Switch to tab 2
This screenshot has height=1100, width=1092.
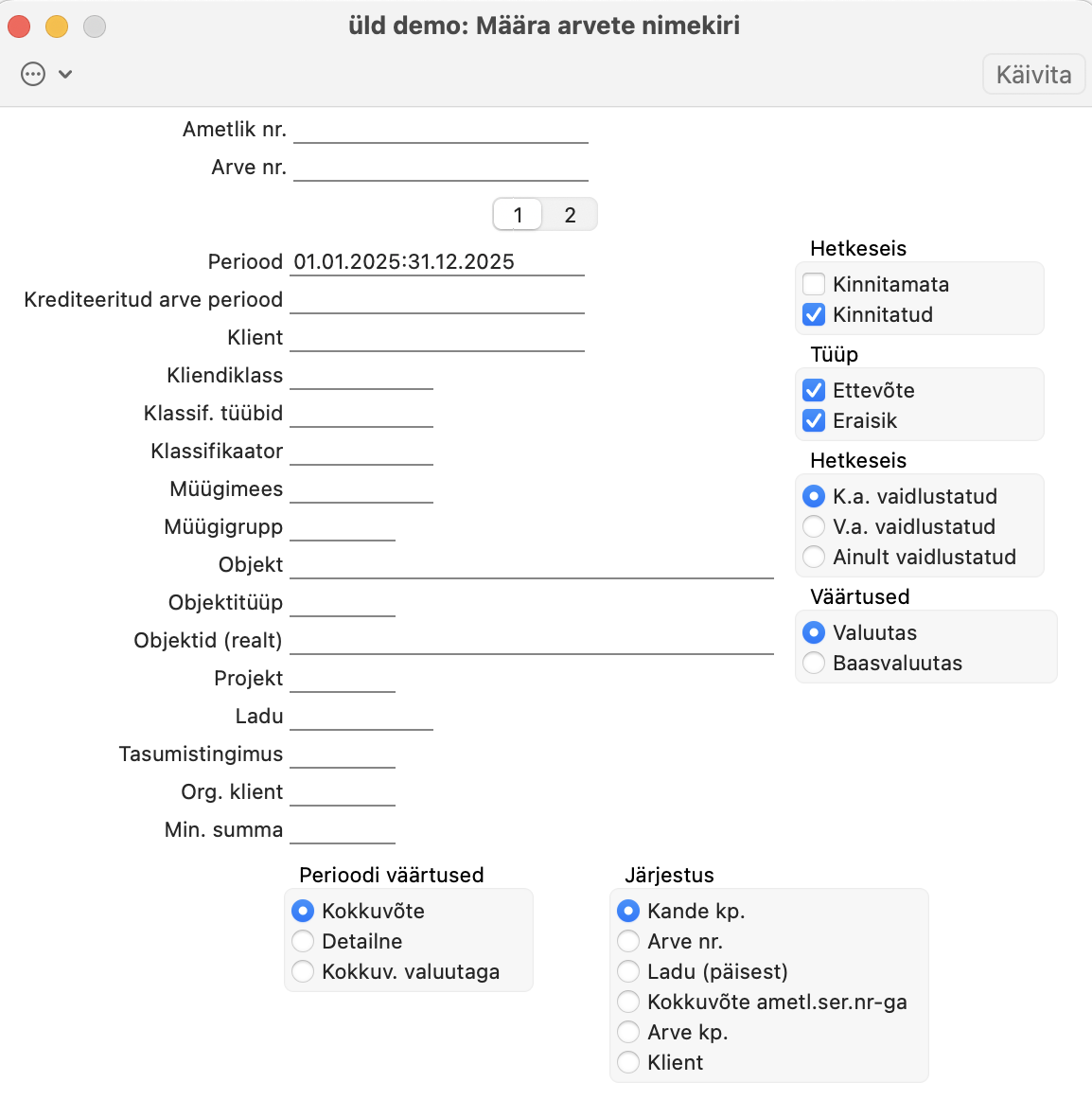571,215
